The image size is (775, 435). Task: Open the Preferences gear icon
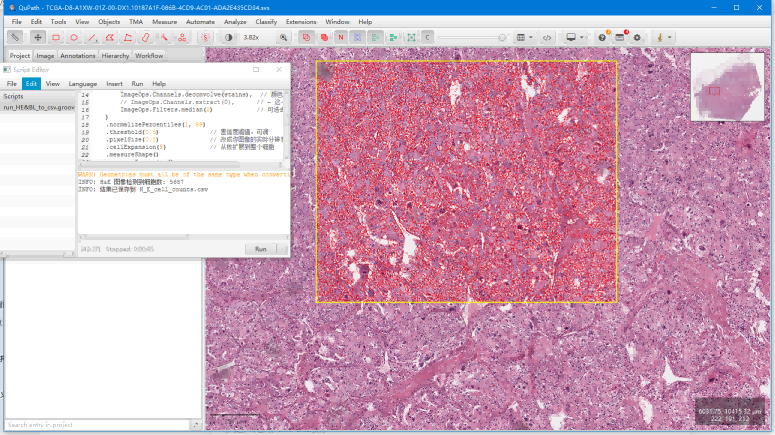637,37
